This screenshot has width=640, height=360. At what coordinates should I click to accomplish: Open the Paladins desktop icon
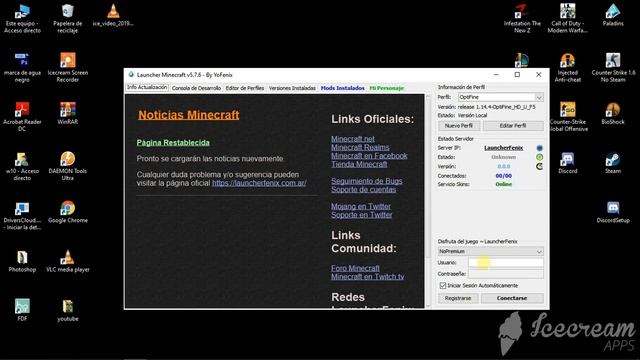(x=613, y=16)
